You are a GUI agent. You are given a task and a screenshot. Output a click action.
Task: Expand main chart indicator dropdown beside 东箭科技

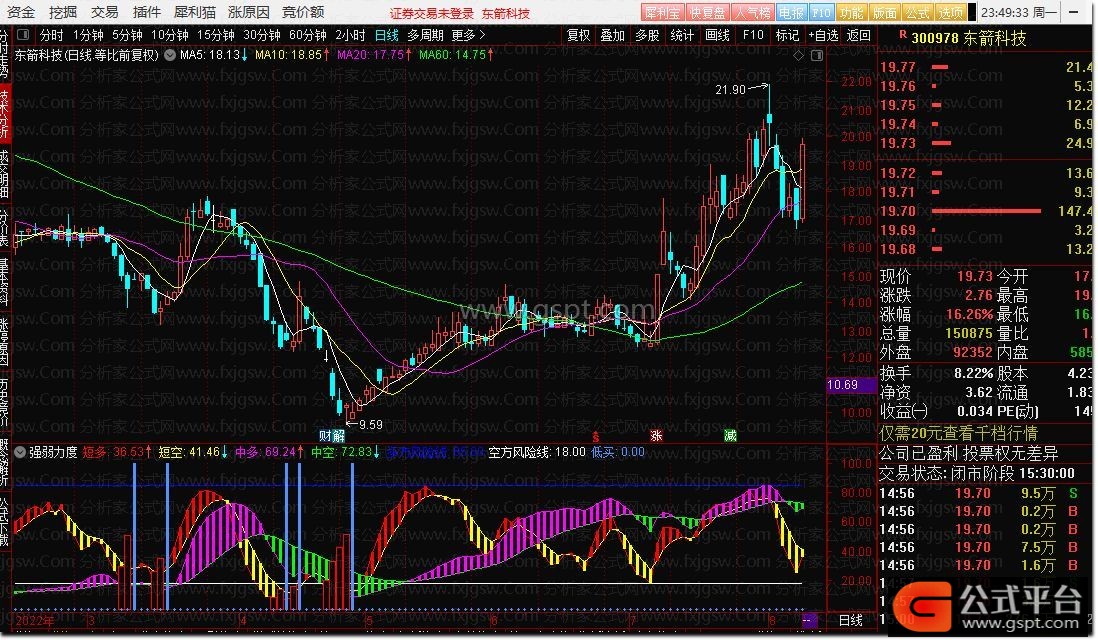tap(170, 55)
